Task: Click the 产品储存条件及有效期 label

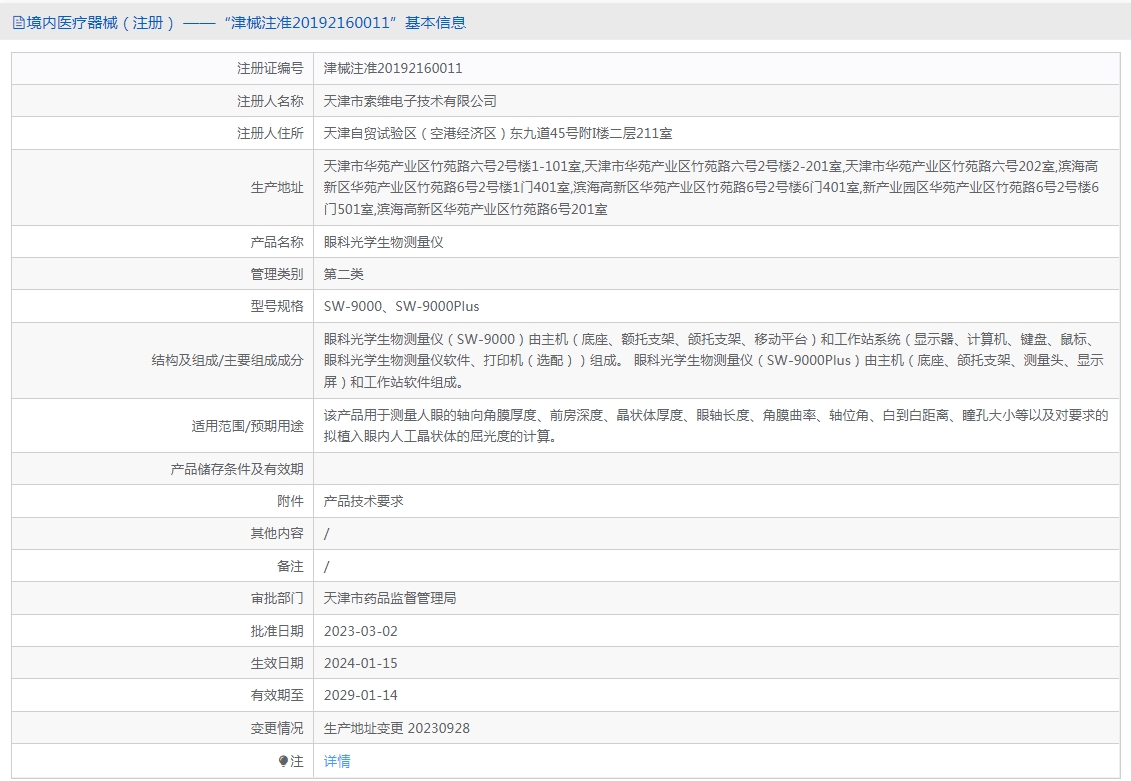Action: point(237,469)
